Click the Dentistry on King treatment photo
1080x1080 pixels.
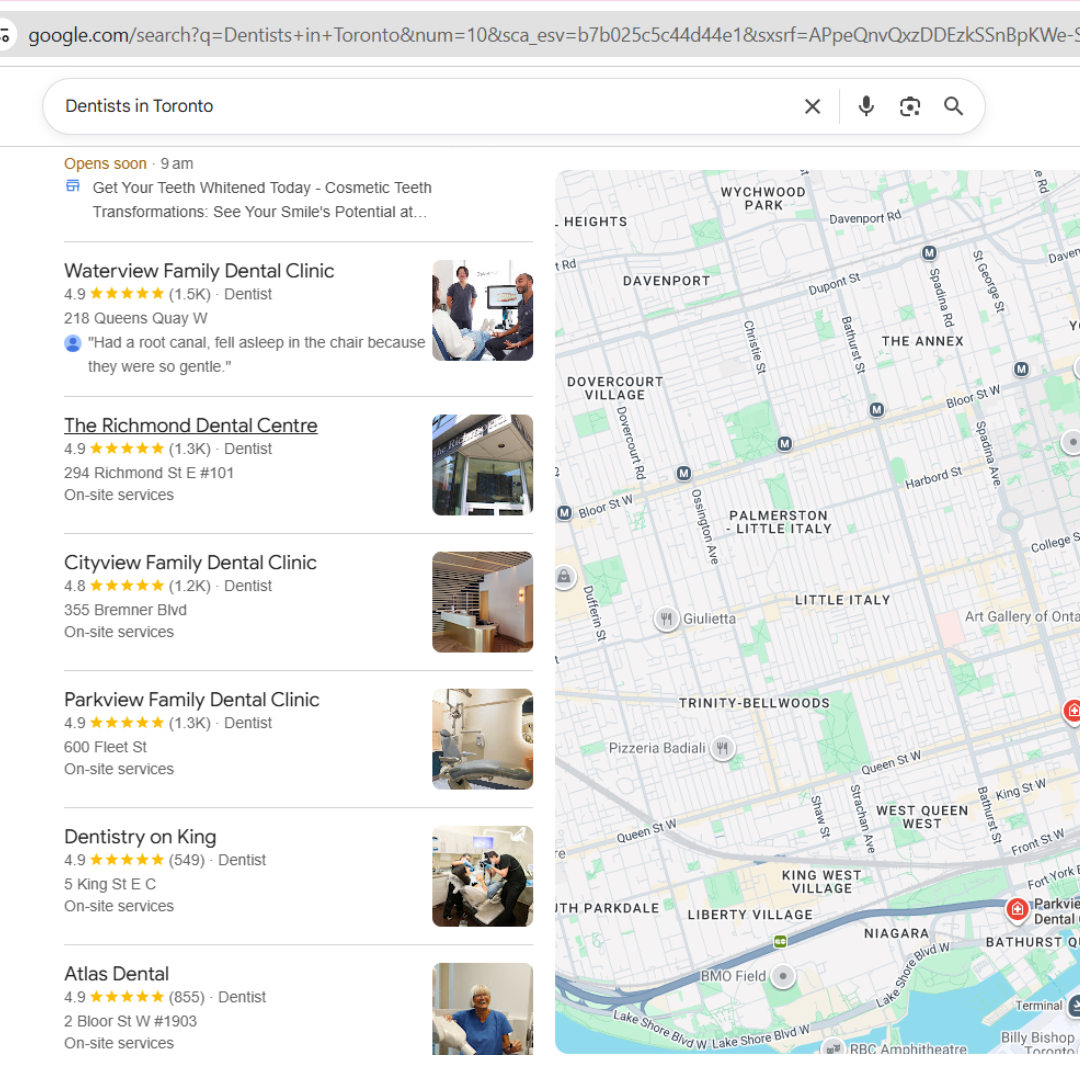tap(482, 876)
